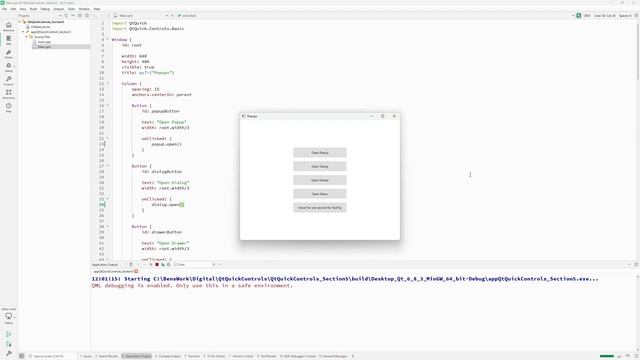The width and height of the screenshot is (640, 360).
Task: Open the Debug menu
Action: click(45, 9)
